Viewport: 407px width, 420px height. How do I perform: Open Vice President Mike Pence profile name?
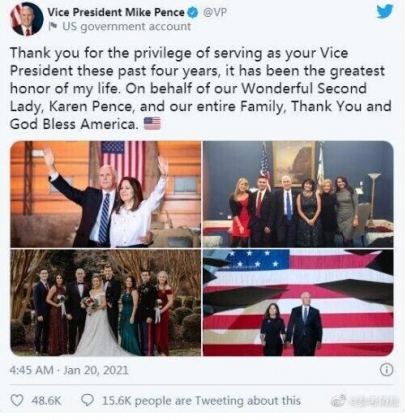[x=116, y=12]
